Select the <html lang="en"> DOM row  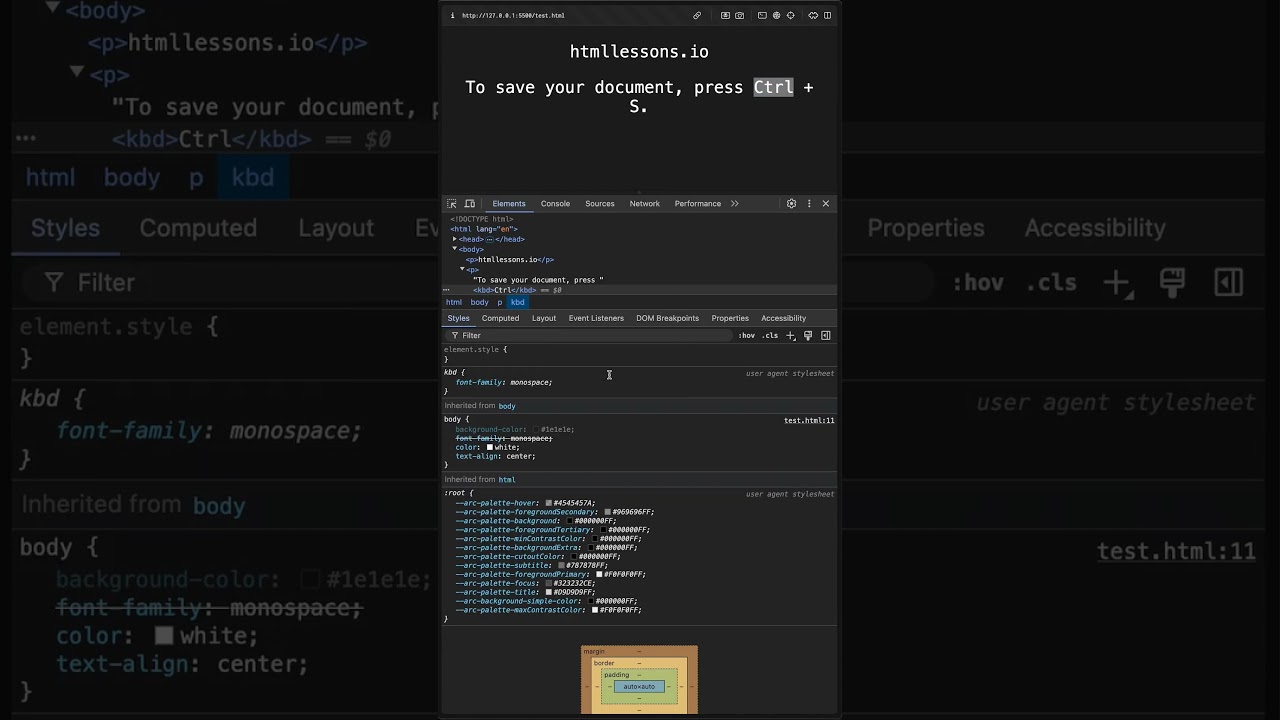484,229
